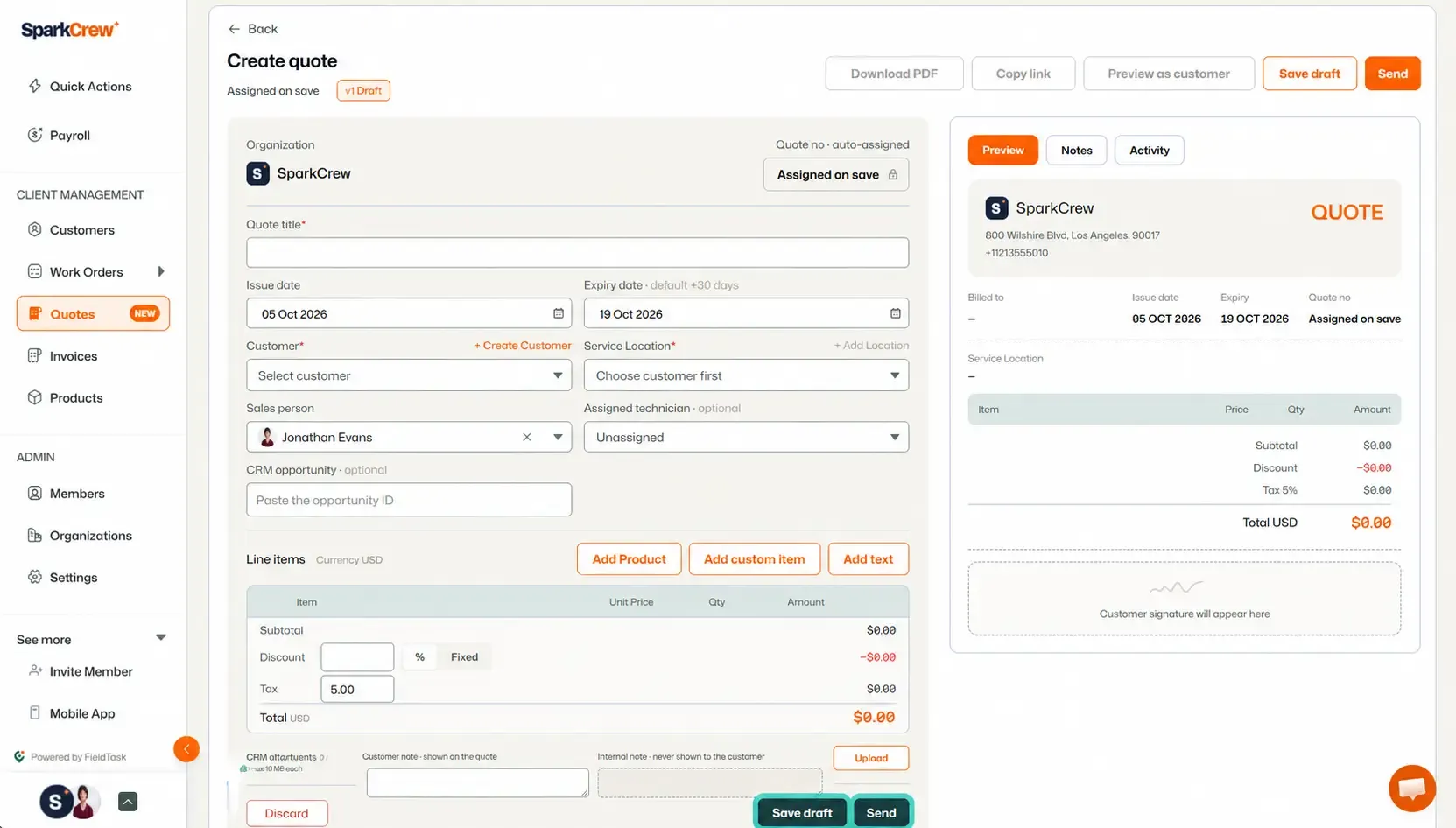Click the Settings gear icon
1456x828 pixels.
tap(35, 577)
